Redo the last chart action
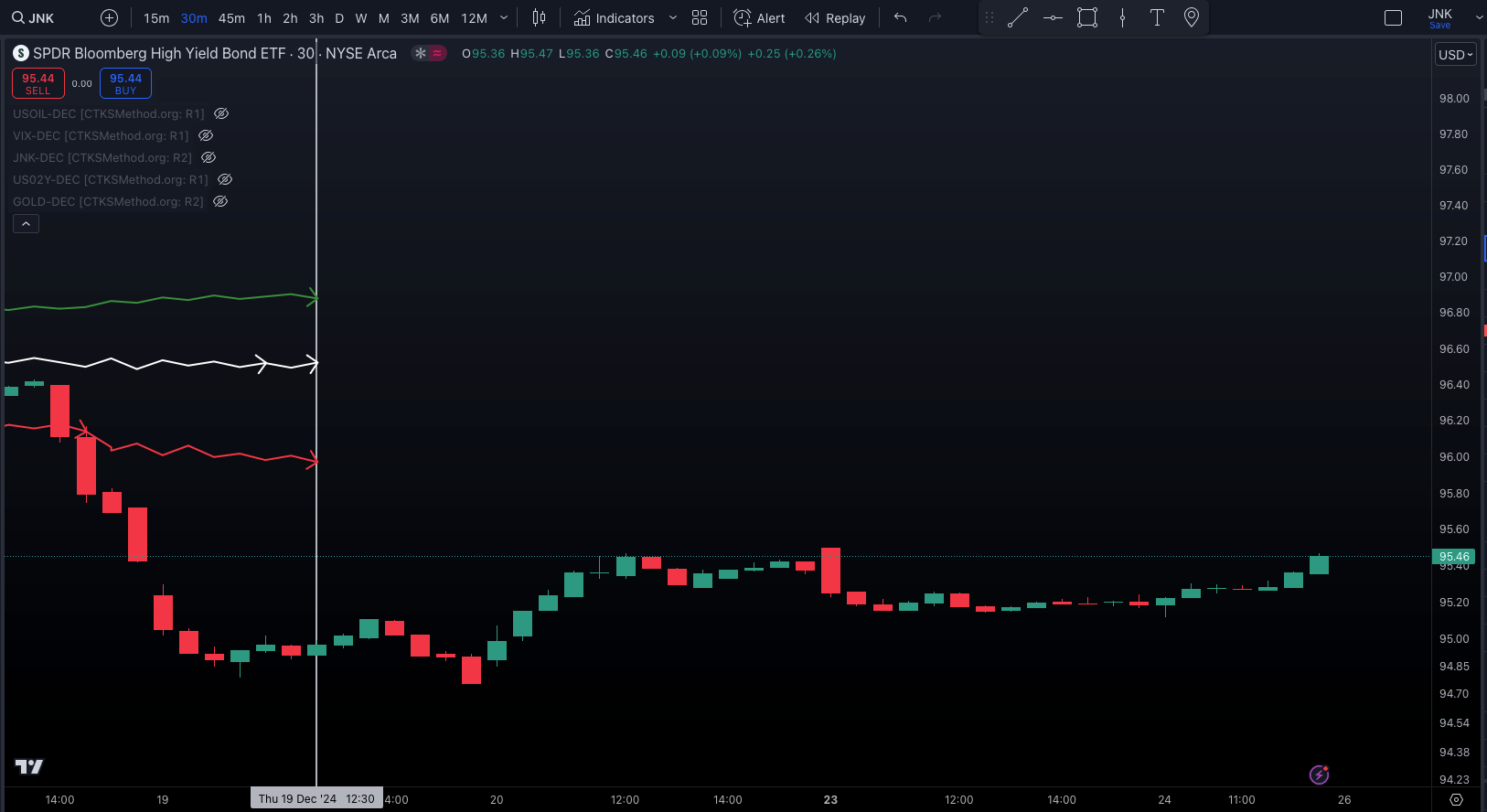The image size is (1487, 812). [935, 18]
